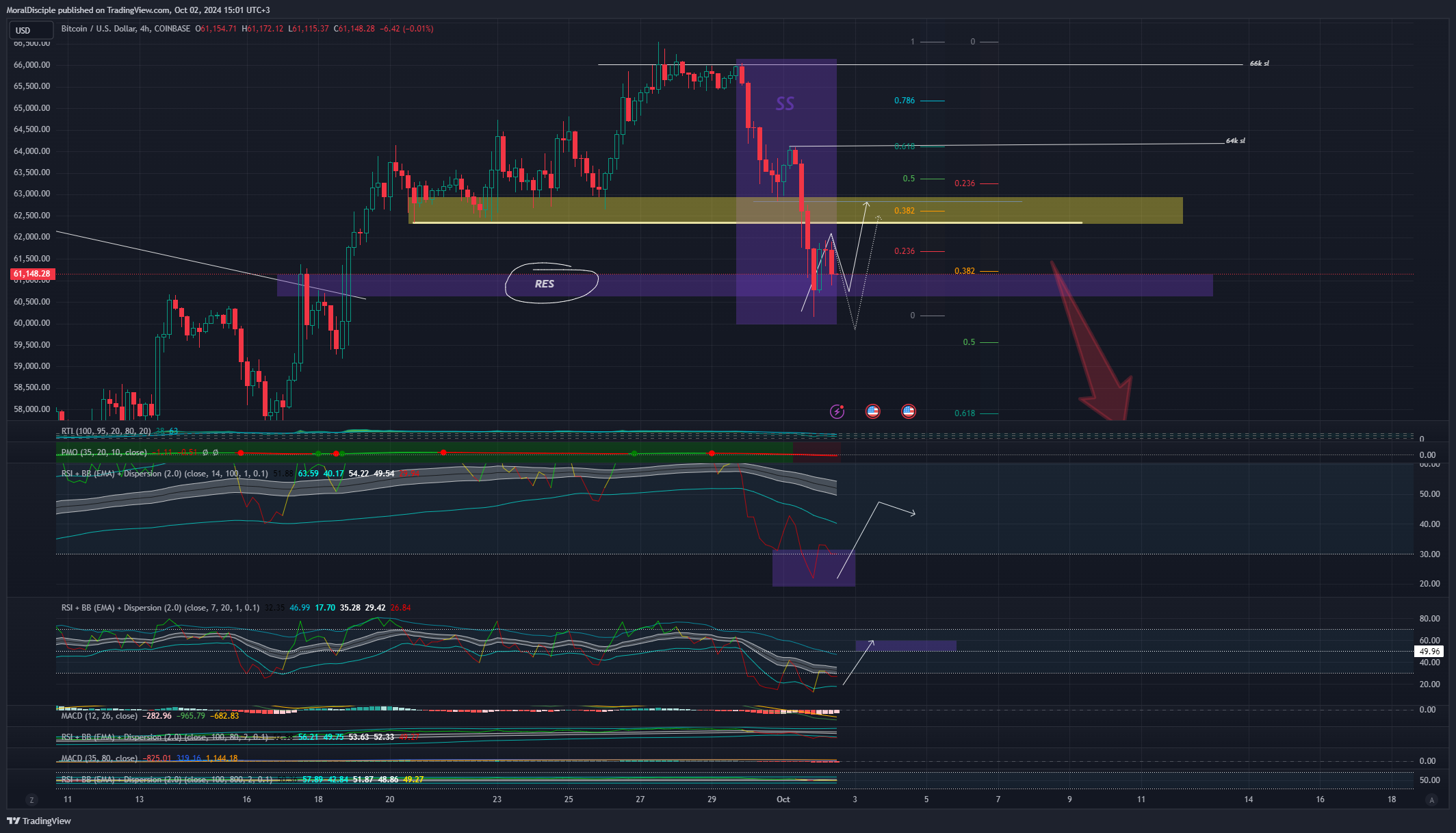The image size is (1456, 833).
Task: Click the 58,000.00 price axis label
Action: [32, 409]
